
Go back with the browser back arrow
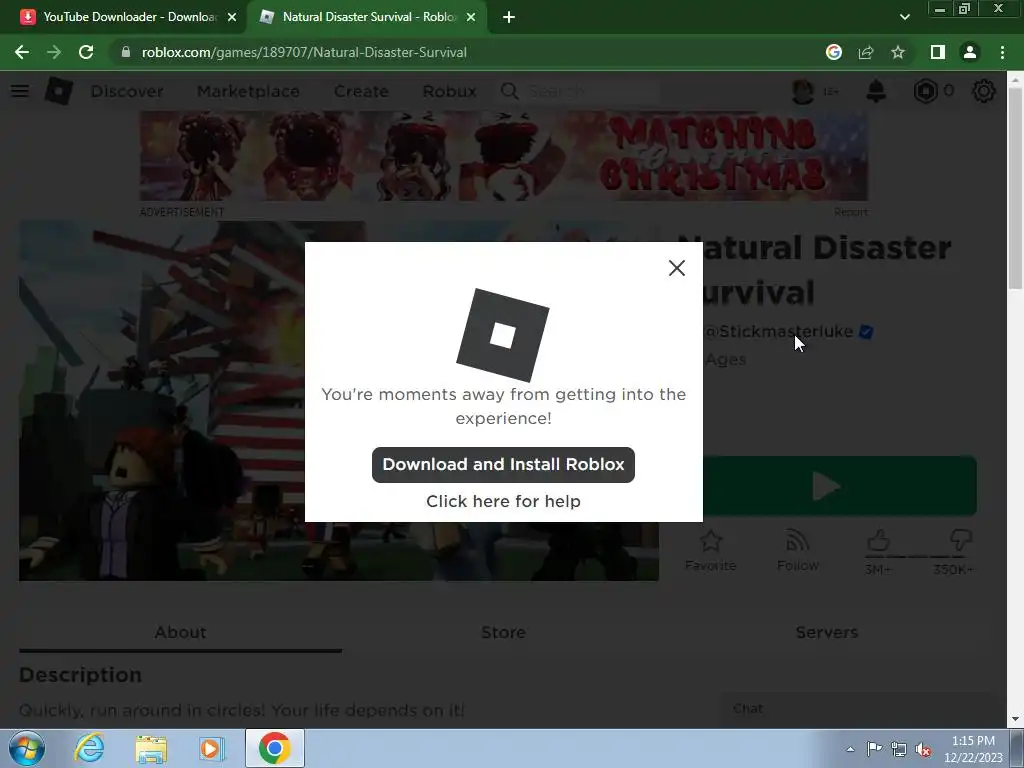(x=22, y=52)
